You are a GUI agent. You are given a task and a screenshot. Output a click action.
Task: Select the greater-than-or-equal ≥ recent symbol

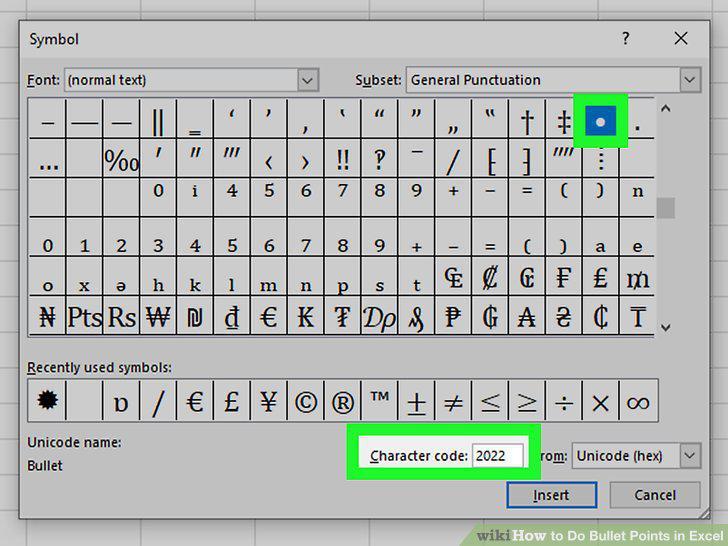click(x=527, y=401)
